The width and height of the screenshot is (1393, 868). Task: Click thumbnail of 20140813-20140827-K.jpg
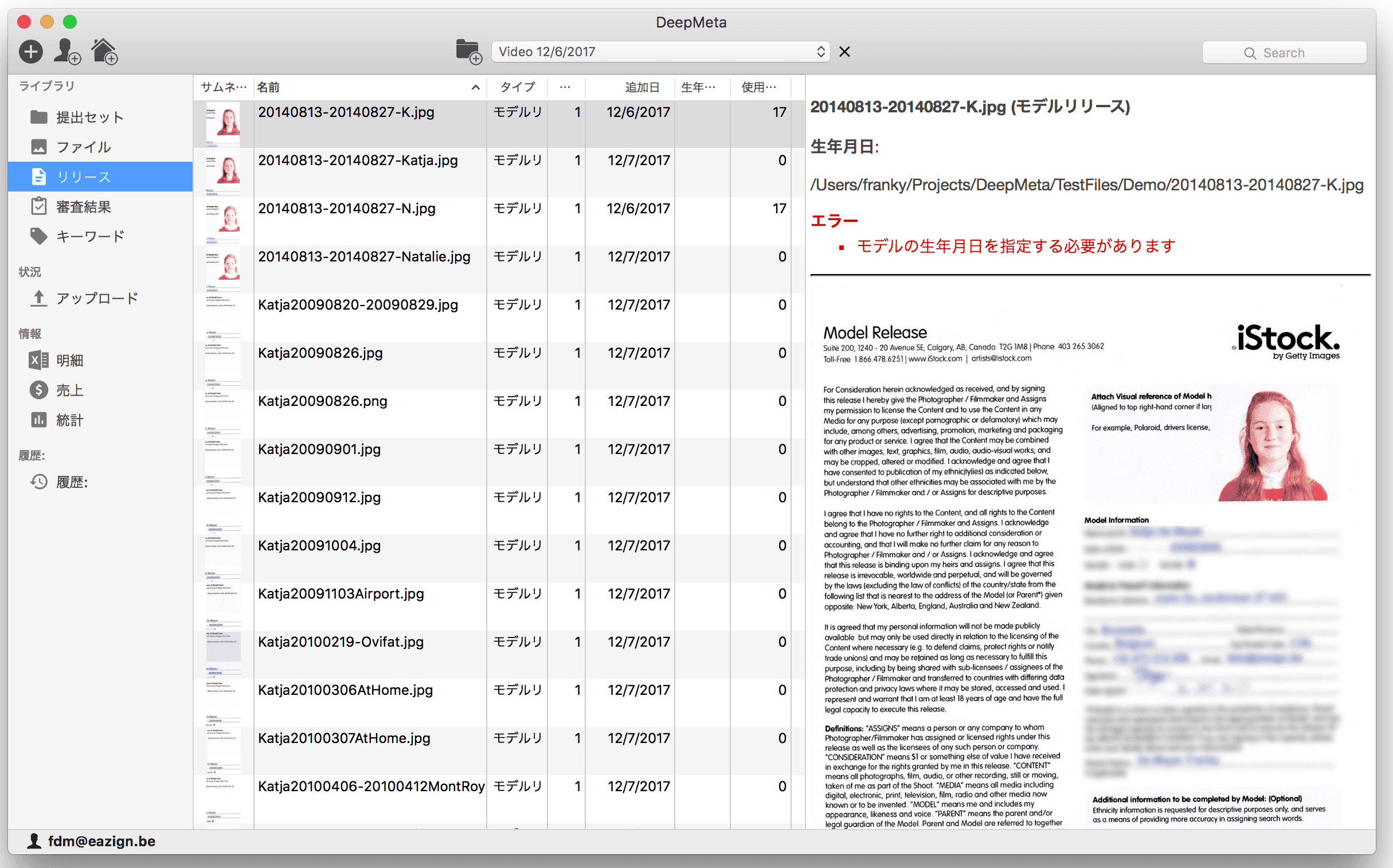point(223,124)
